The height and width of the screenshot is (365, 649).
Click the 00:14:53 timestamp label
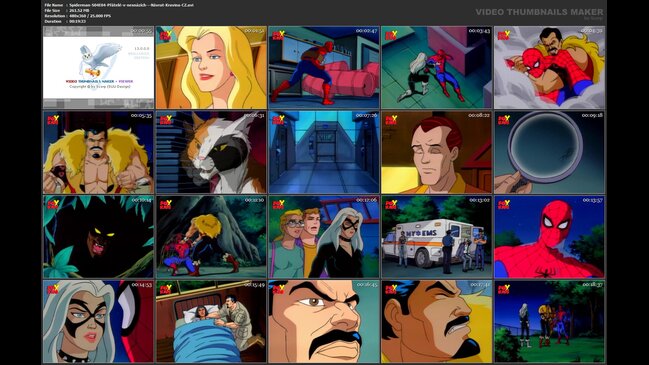[141, 285]
